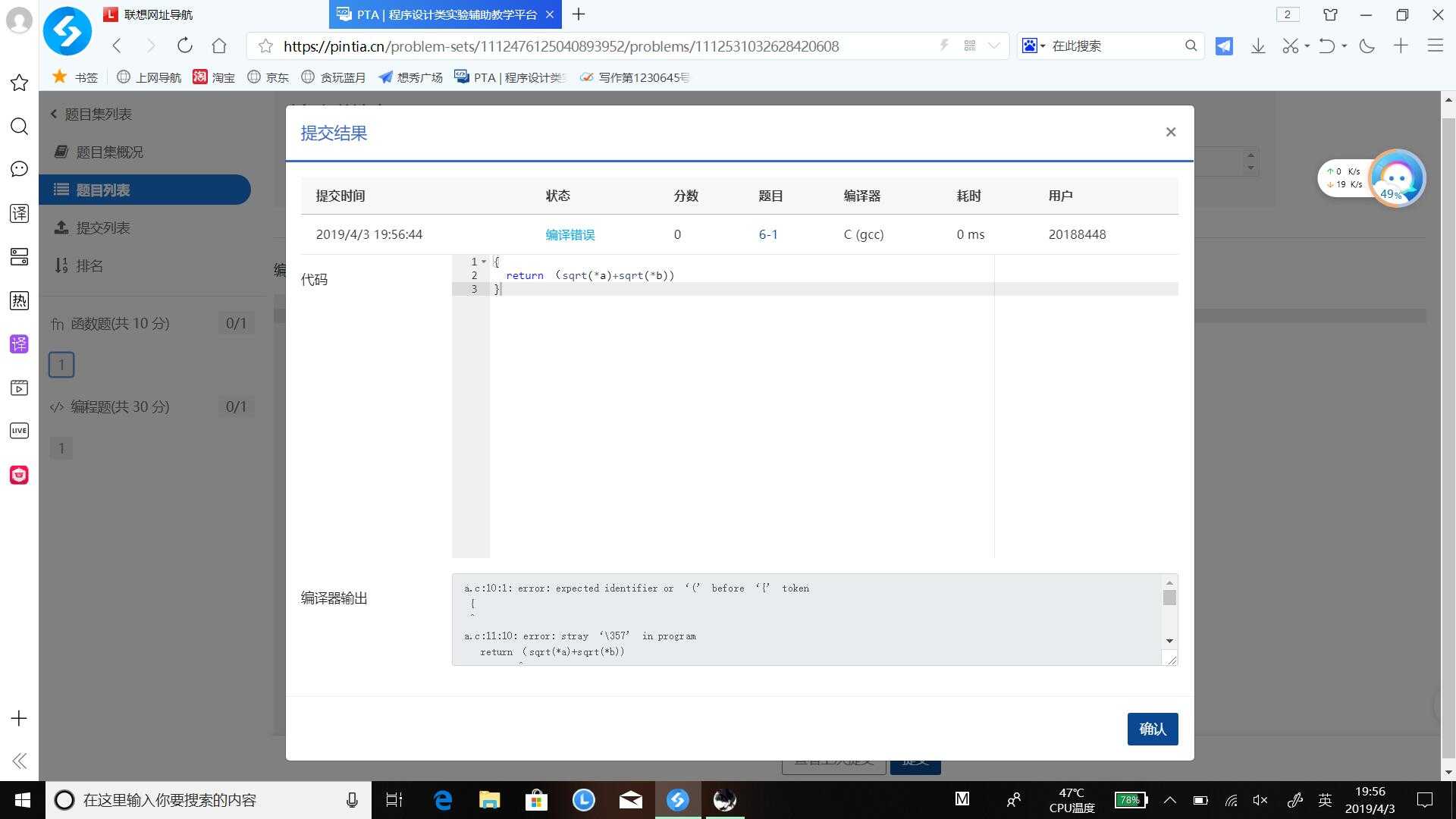Click the search magnifier in the search box
Image resolution: width=1456 pixels, height=819 pixels.
[1191, 45]
